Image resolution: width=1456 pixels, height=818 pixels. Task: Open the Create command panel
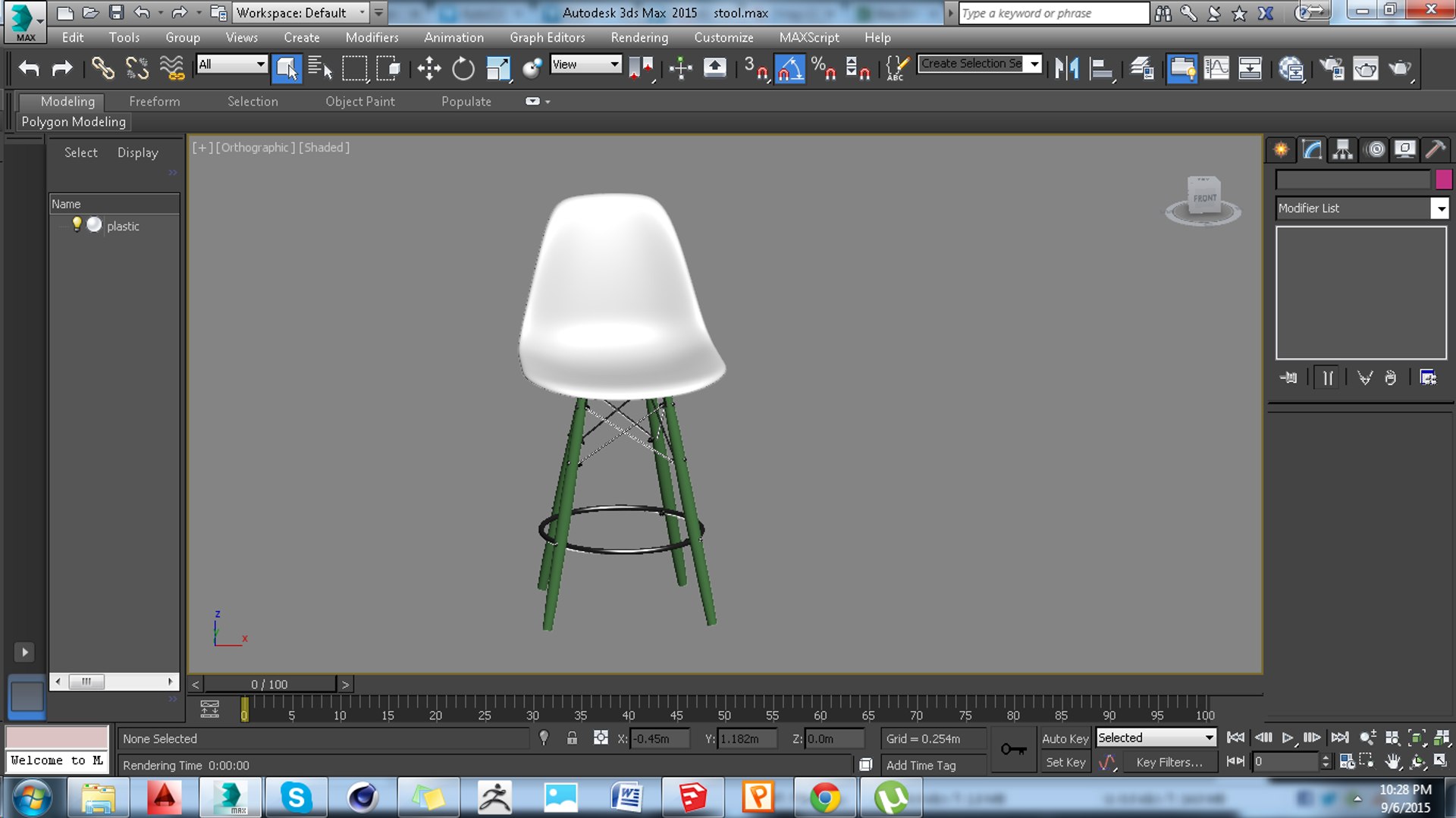1281,149
